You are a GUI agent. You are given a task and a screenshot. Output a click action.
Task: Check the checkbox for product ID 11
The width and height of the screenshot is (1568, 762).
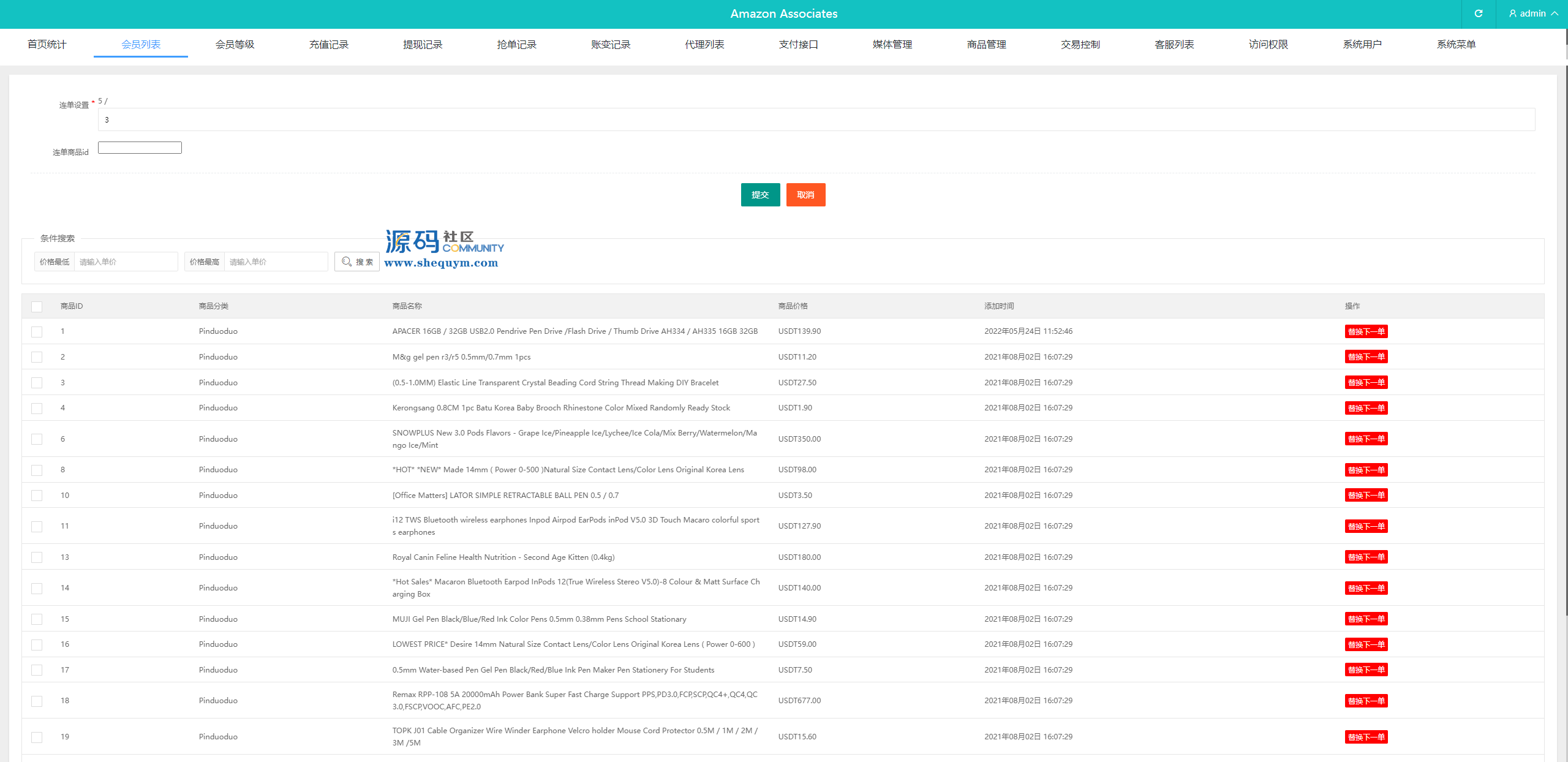[37, 526]
